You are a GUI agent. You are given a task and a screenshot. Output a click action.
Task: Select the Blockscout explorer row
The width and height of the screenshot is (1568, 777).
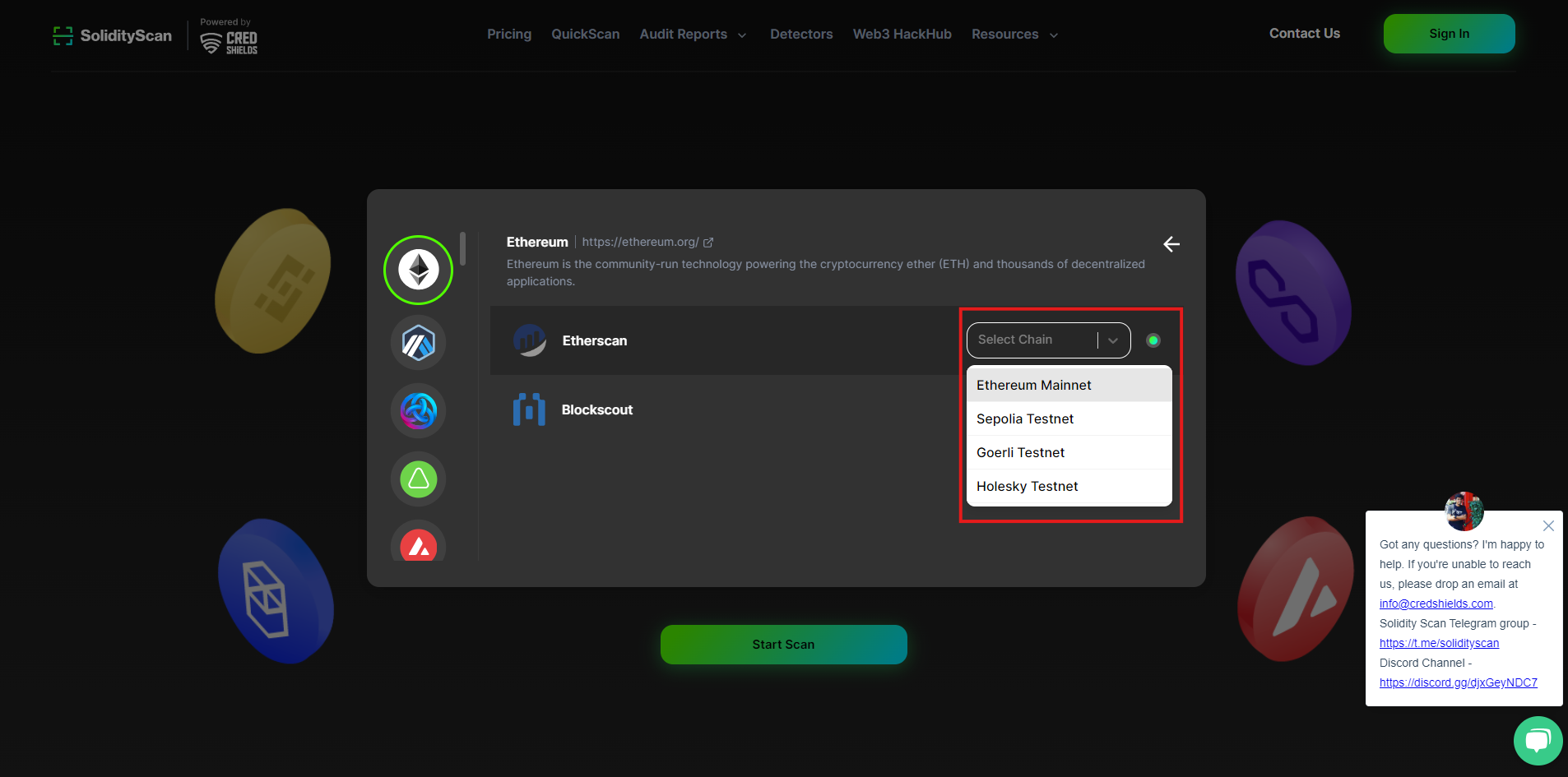(596, 409)
